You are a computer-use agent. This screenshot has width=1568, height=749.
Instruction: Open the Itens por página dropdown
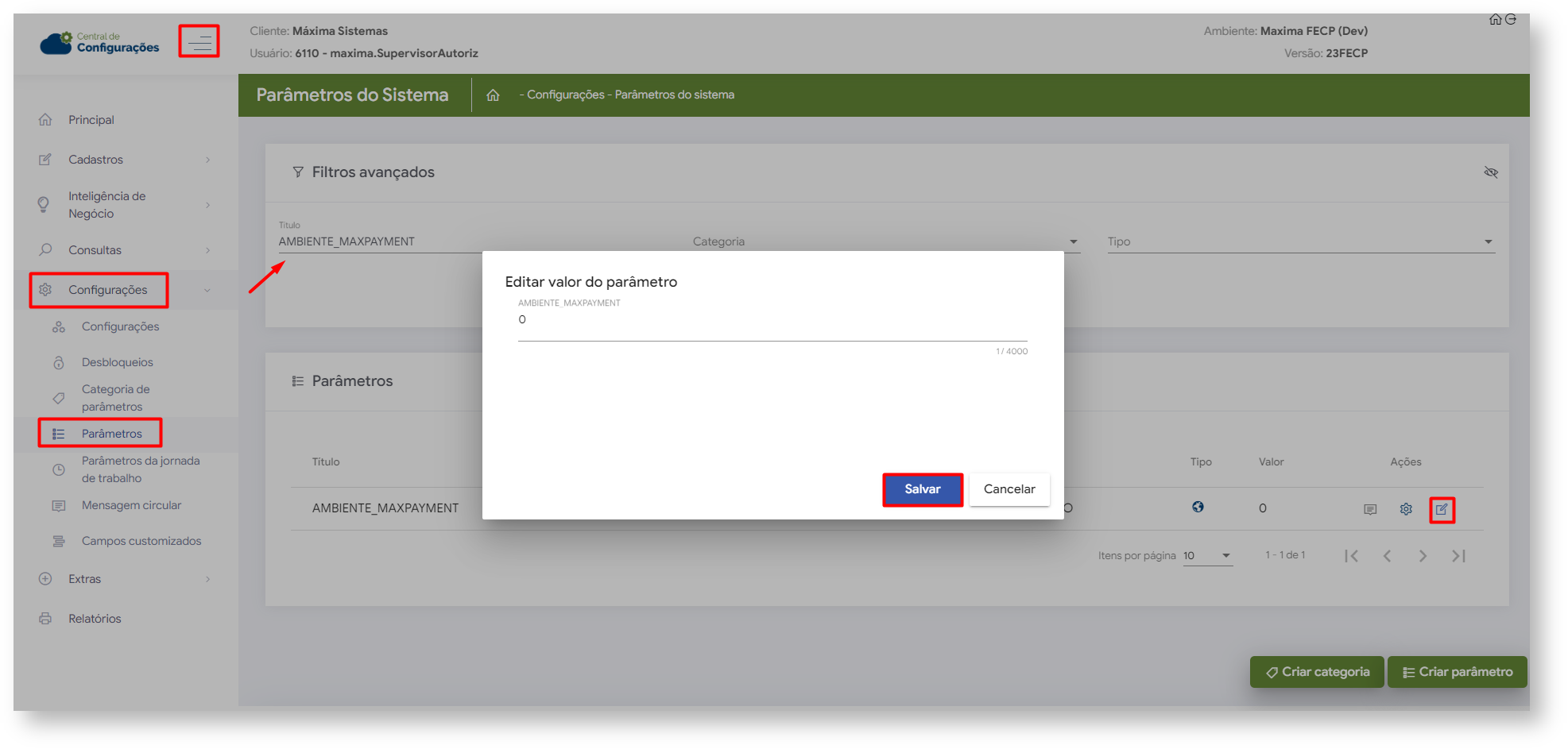1207,556
